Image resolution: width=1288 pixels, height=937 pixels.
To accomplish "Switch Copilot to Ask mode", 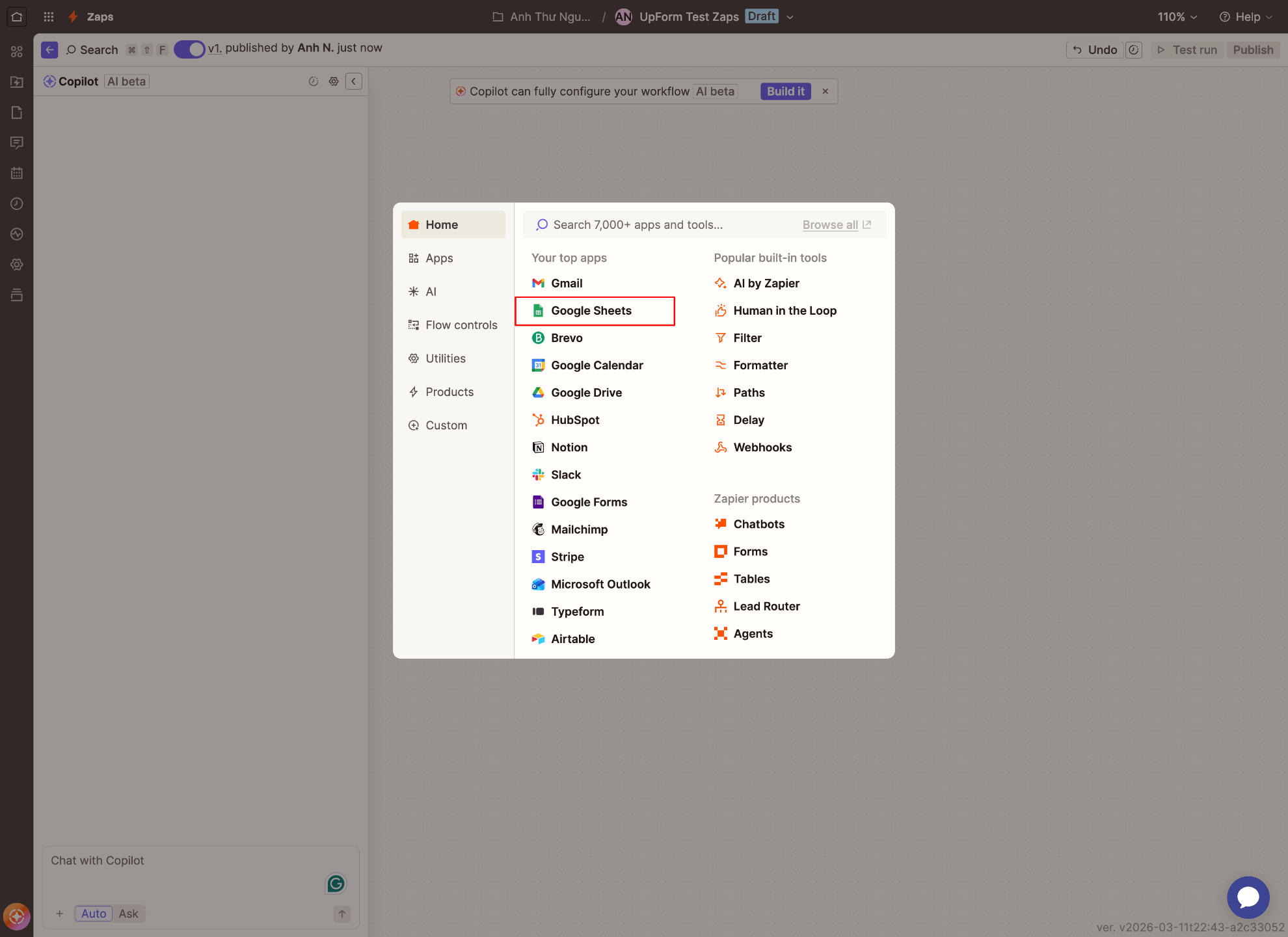I will pyautogui.click(x=129, y=914).
